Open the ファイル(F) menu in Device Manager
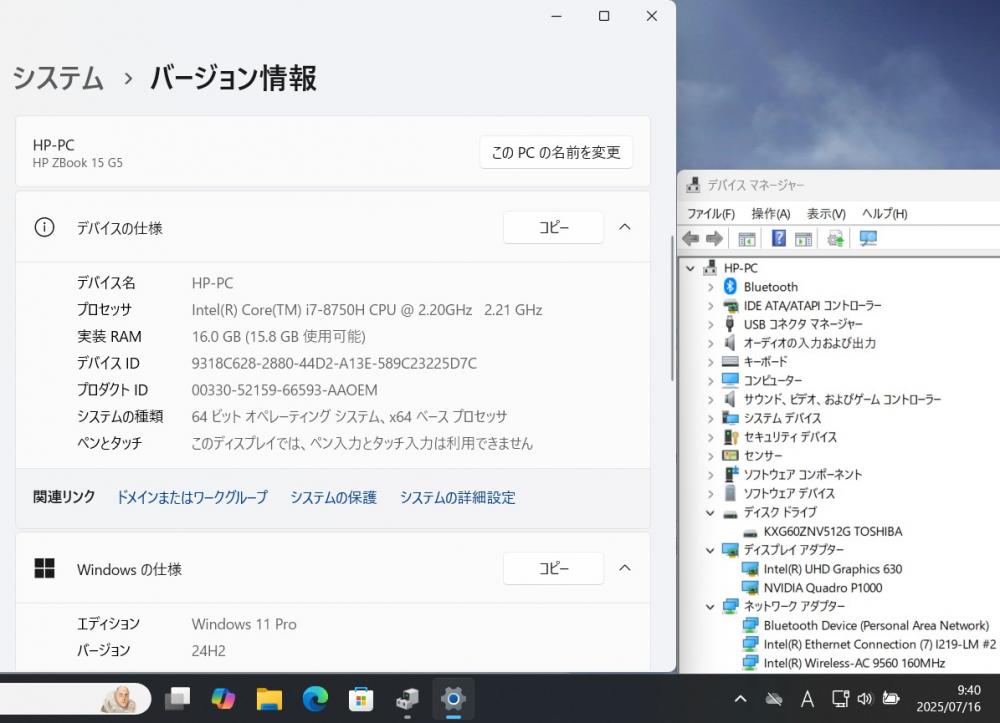 tap(710, 214)
